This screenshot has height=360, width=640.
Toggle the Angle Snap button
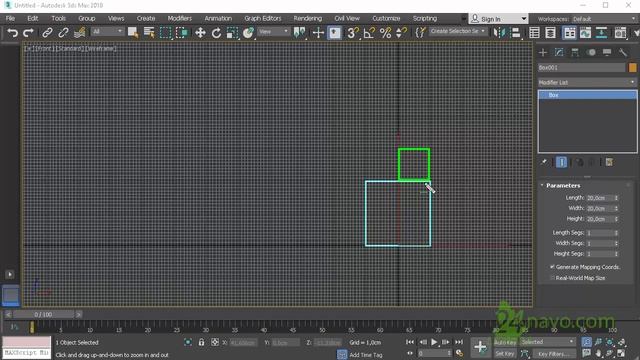tap(369, 33)
